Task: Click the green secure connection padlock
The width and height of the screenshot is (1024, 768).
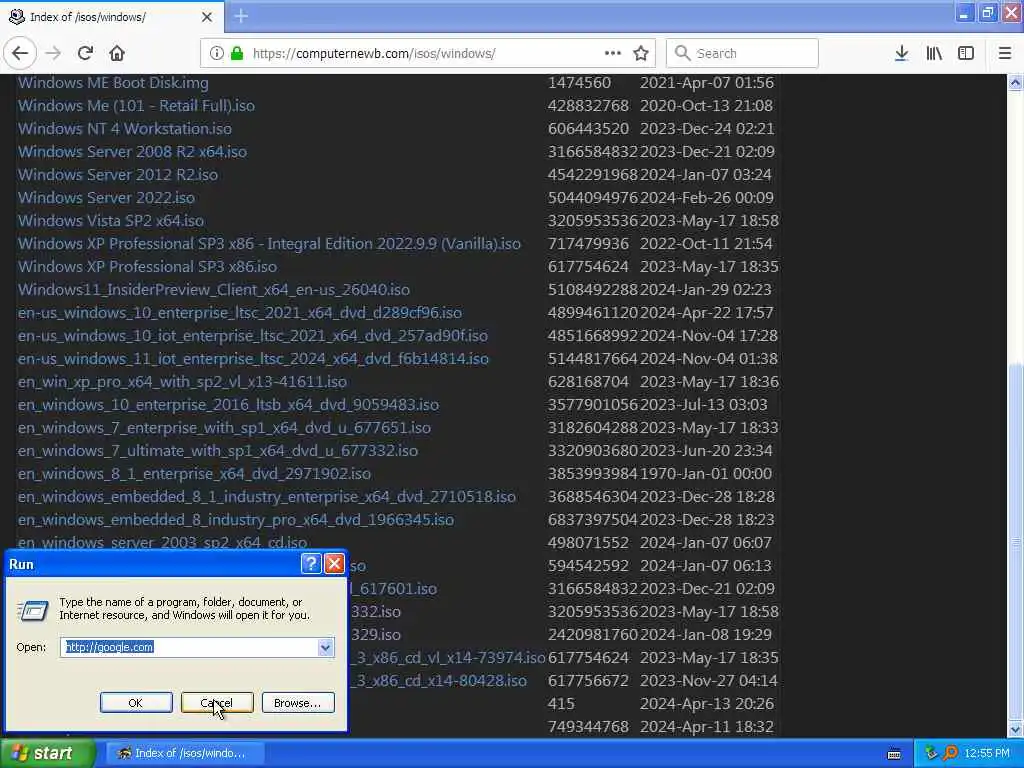Action: 237,54
